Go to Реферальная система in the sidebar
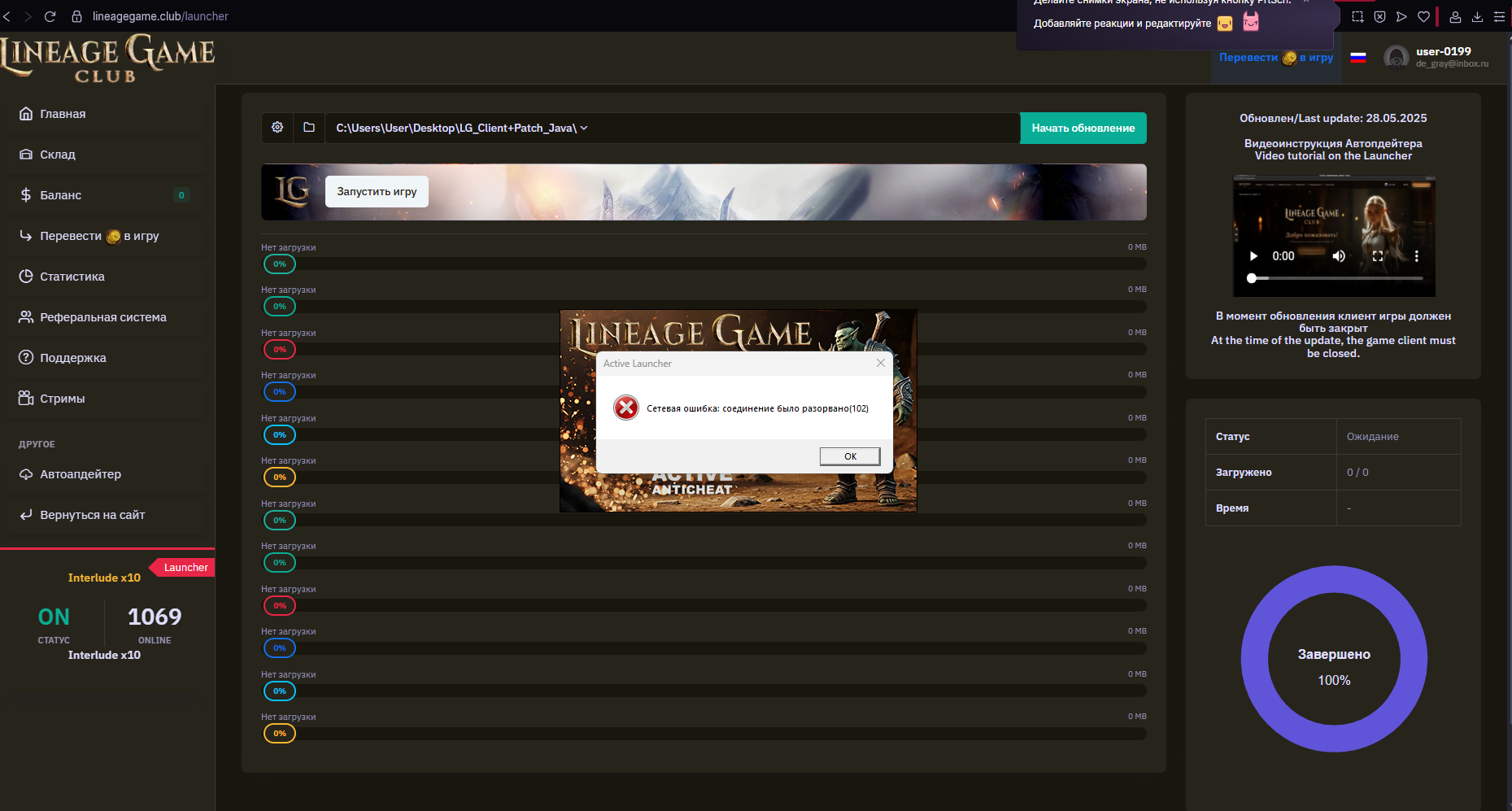1512x811 pixels. pos(102,317)
